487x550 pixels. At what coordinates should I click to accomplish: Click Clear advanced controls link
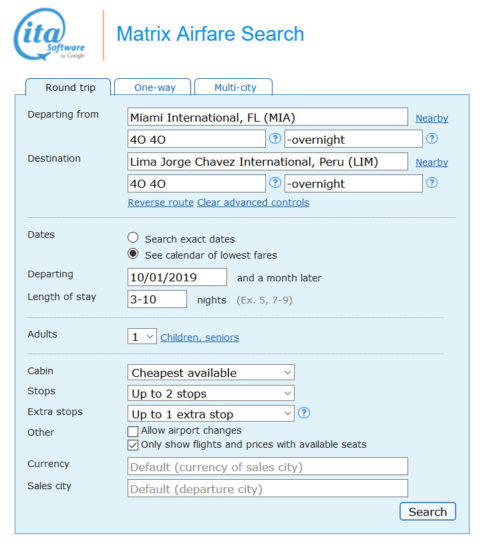coord(253,203)
